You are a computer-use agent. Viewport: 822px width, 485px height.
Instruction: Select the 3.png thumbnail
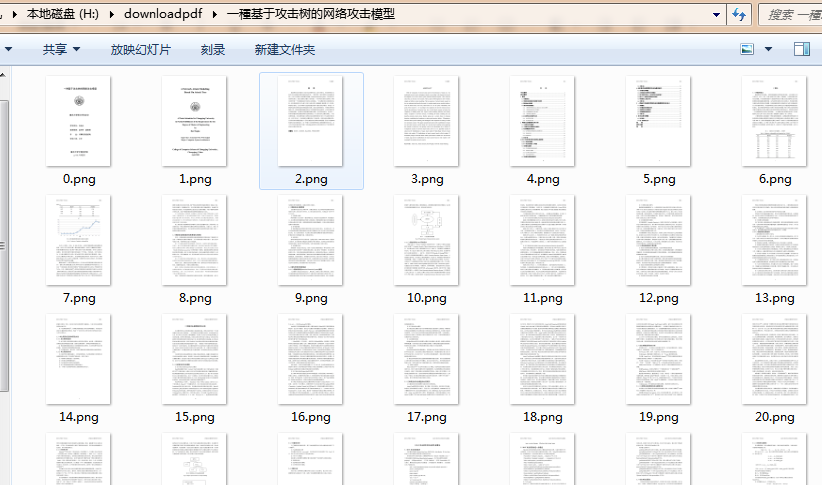pos(426,121)
